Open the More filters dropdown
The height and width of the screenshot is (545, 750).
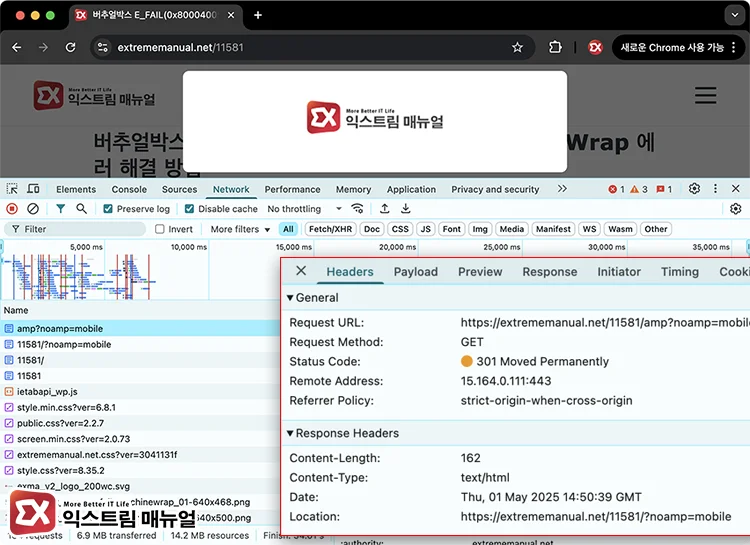click(x=240, y=229)
